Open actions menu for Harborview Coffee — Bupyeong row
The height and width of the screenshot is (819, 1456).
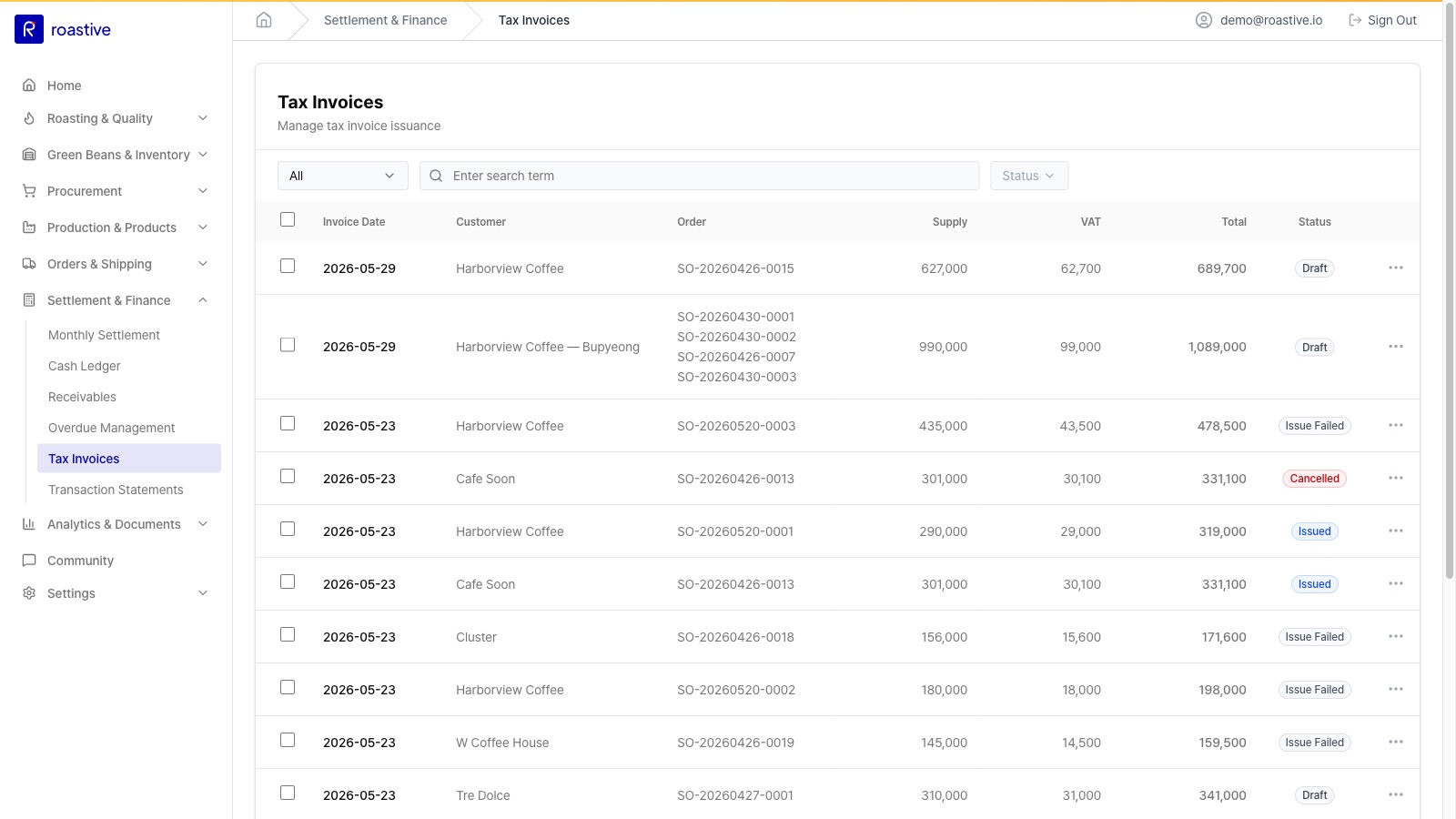tap(1396, 347)
